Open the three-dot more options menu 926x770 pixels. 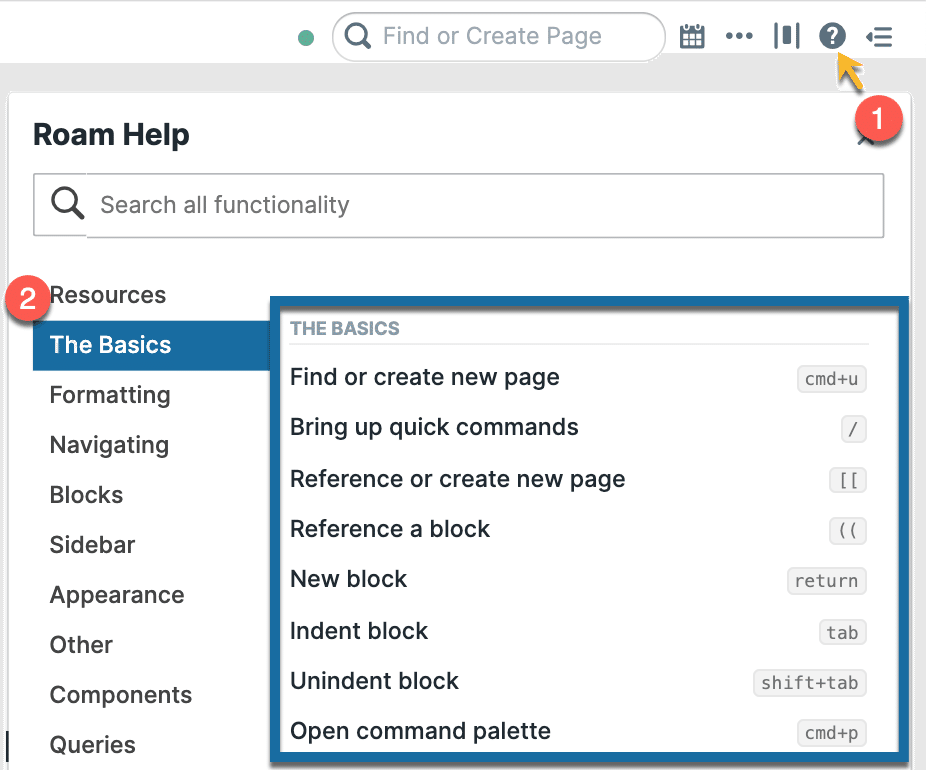point(739,37)
